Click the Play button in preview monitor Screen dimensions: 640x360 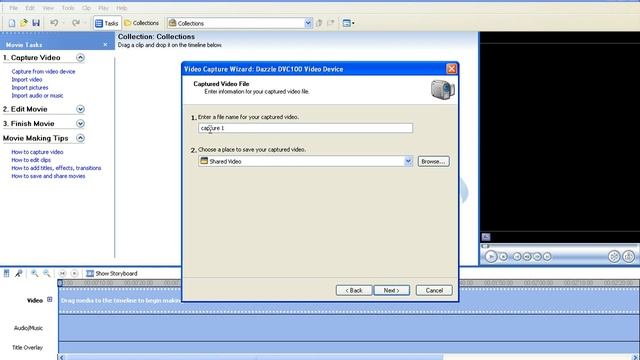(x=491, y=256)
